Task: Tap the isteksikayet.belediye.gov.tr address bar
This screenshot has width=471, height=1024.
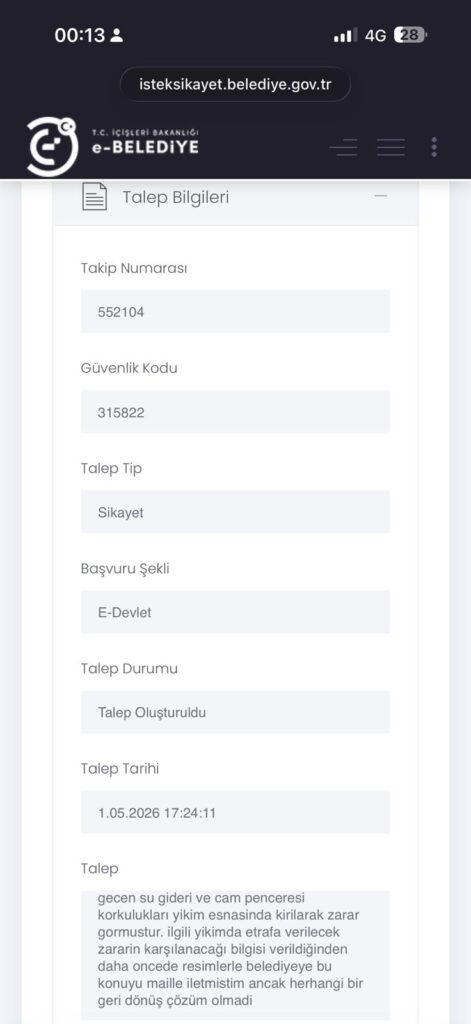Action: click(x=235, y=84)
